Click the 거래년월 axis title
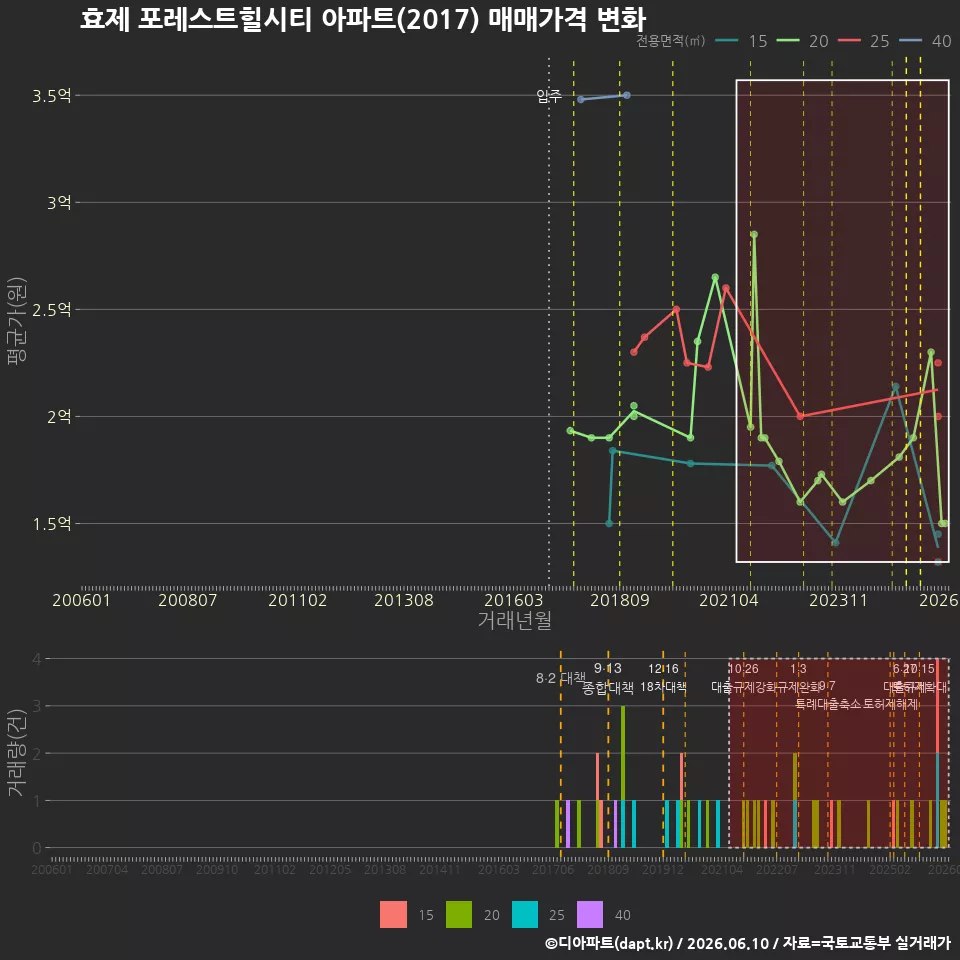The image size is (960, 960). point(514,620)
